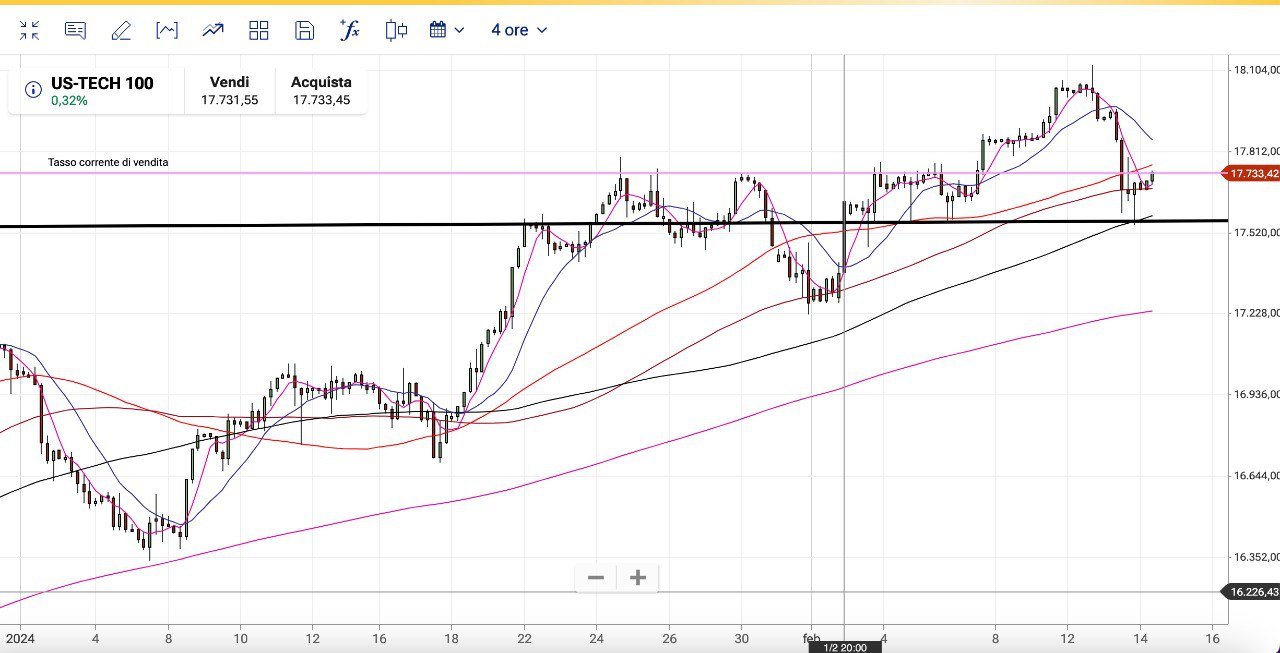Image resolution: width=1280 pixels, height=653 pixels.
Task: Select the pencil drawing tool
Action: [121, 30]
